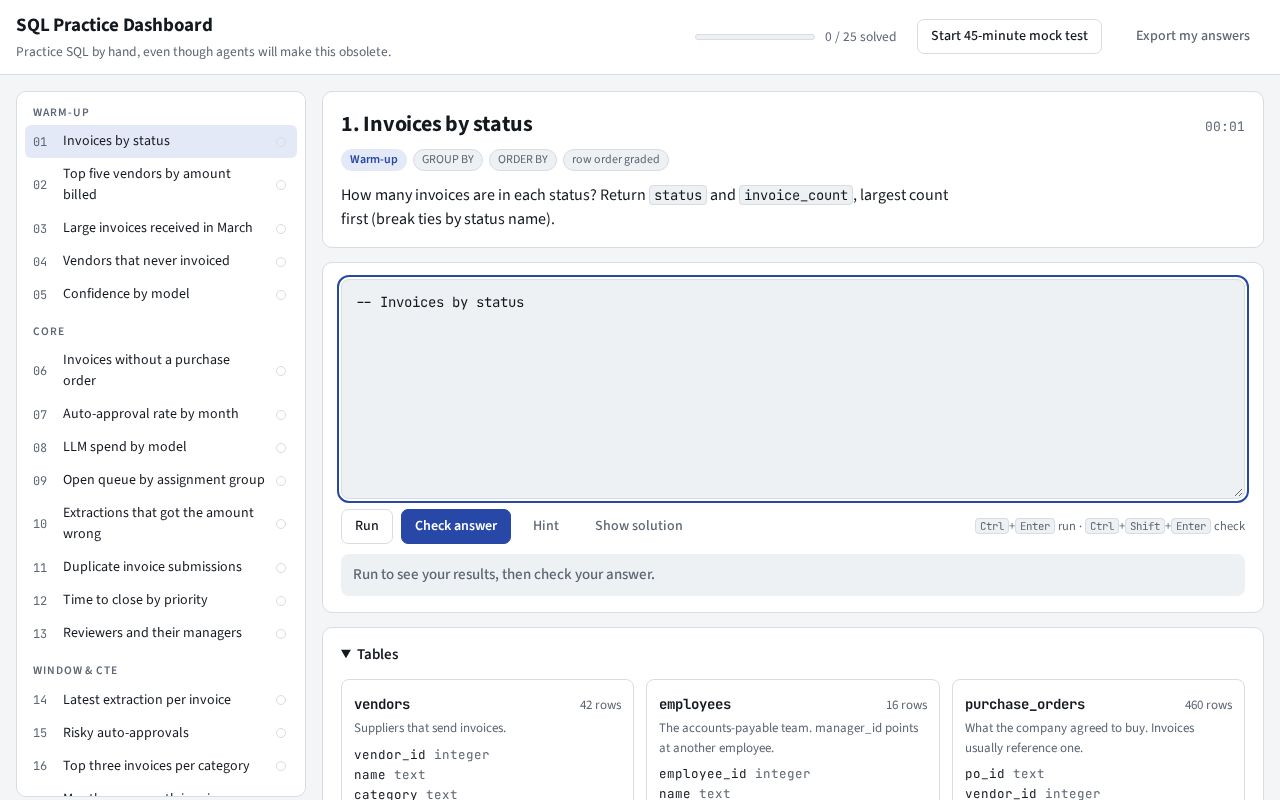This screenshot has height=800, width=1280.
Task: Click Check answer button
Action: (x=456, y=526)
